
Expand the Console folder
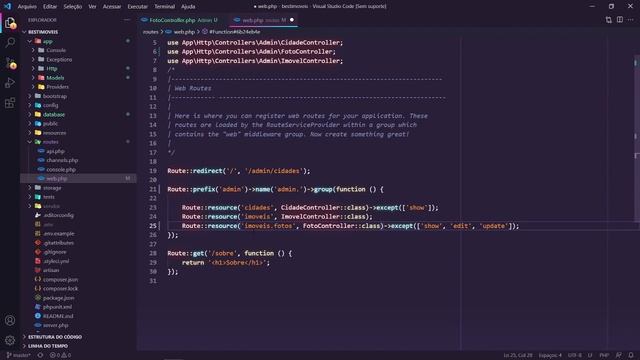point(56,50)
